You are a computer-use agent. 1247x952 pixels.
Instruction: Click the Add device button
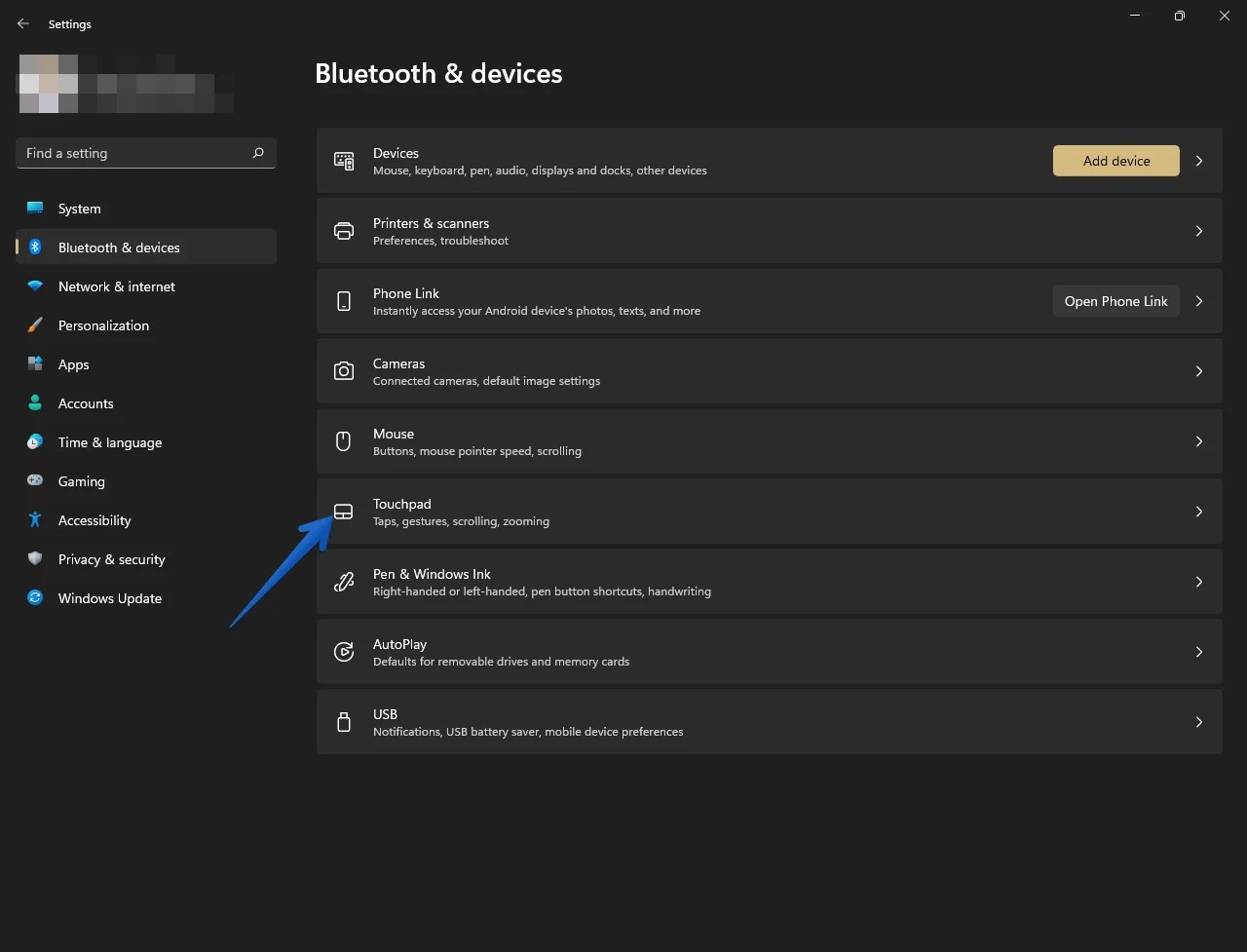tap(1115, 160)
